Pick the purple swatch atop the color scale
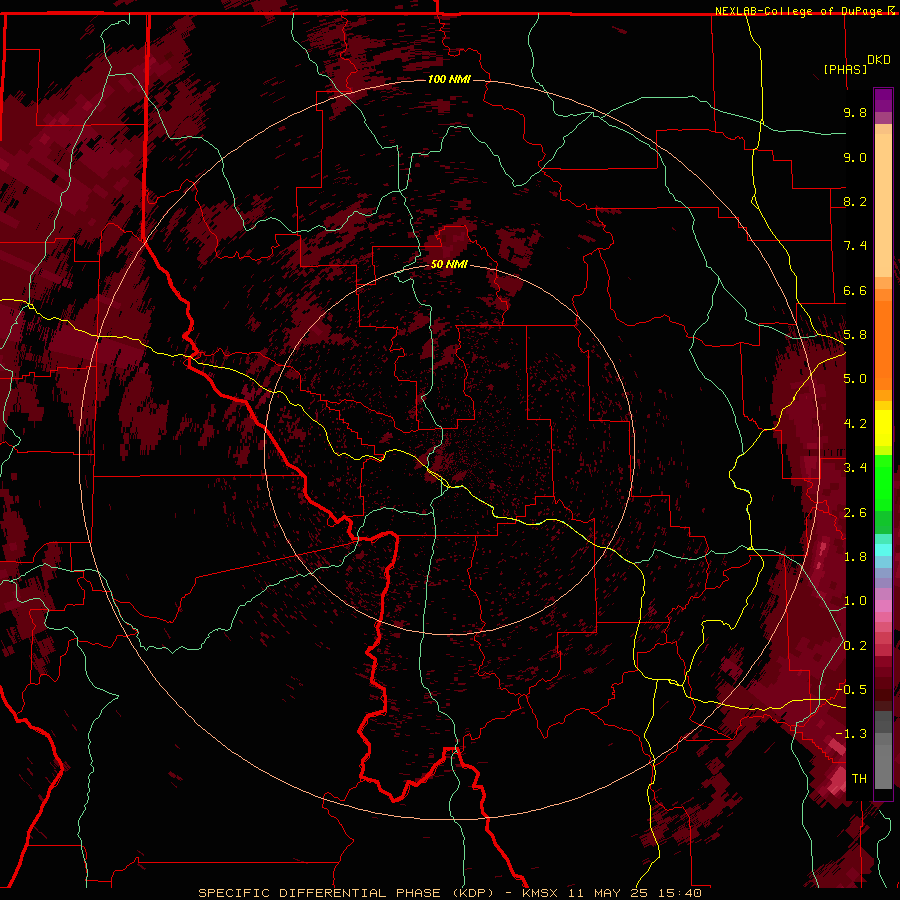 pos(883,100)
